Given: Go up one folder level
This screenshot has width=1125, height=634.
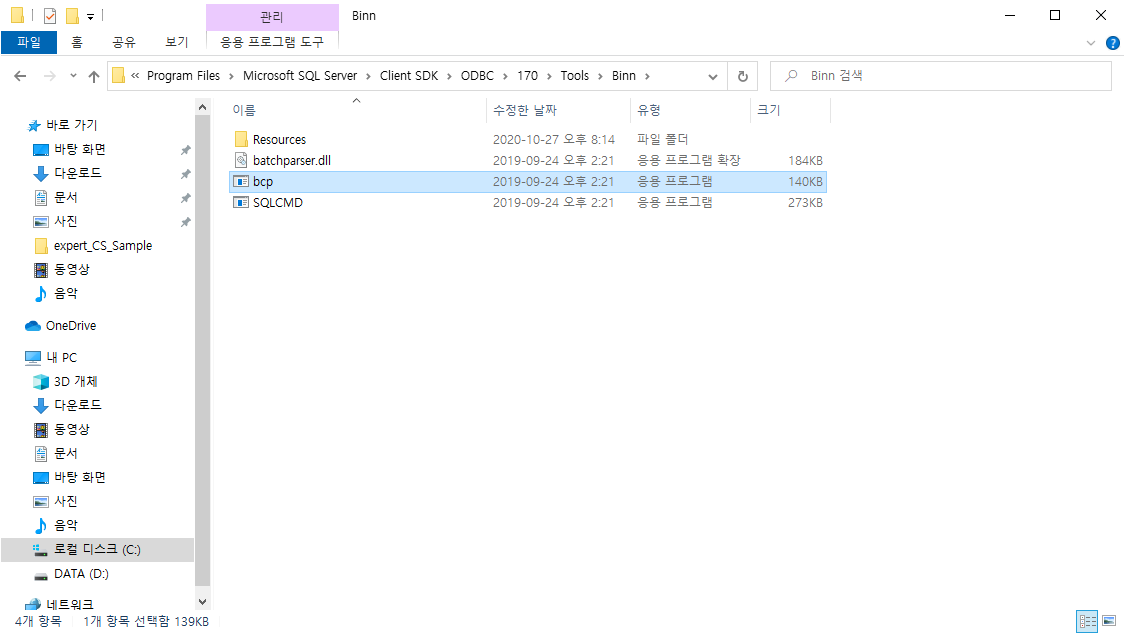Looking at the screenshot, I should point(94,76).
